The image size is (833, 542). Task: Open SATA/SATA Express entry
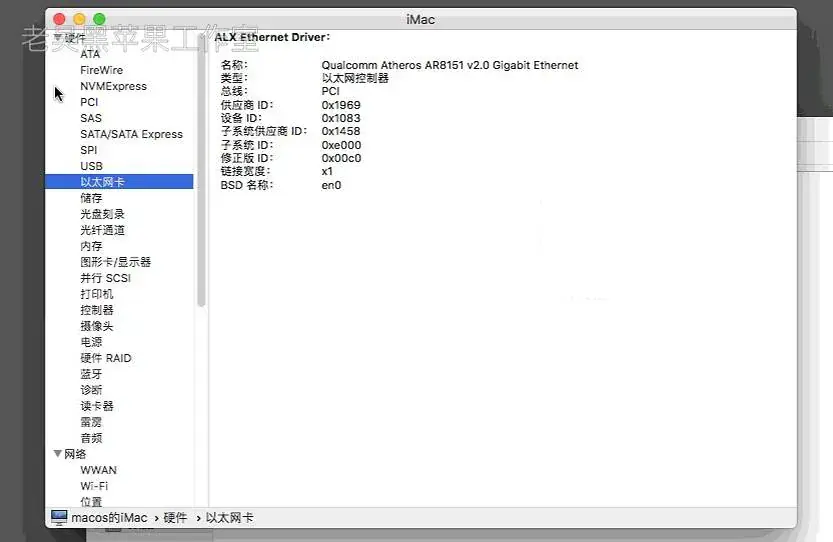point(131,134)
